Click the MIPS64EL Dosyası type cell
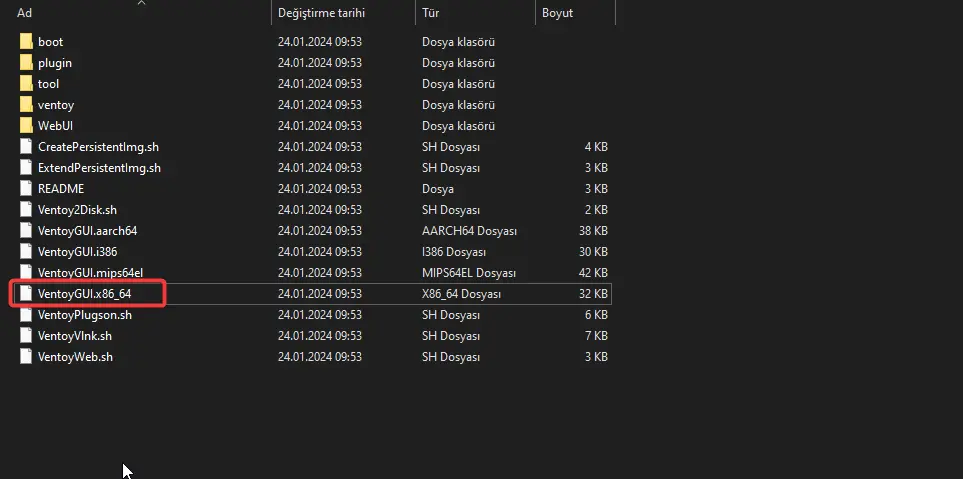 coord(469,273)
